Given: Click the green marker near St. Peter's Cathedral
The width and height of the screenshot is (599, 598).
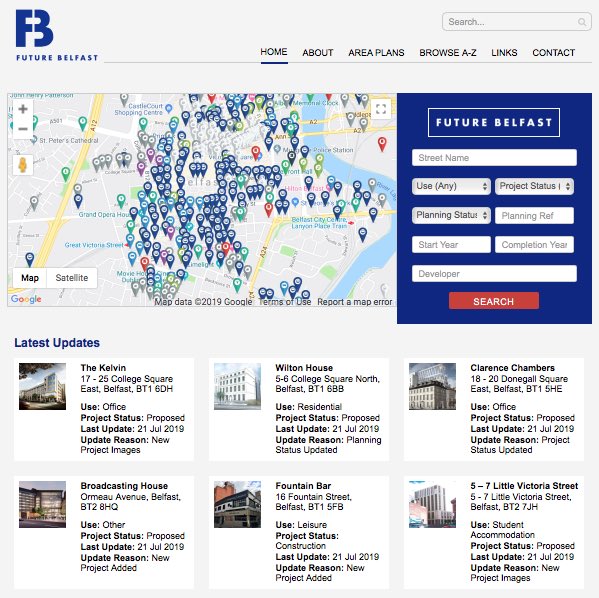Looking at the screenshot, I should click(x=83, y=123).
